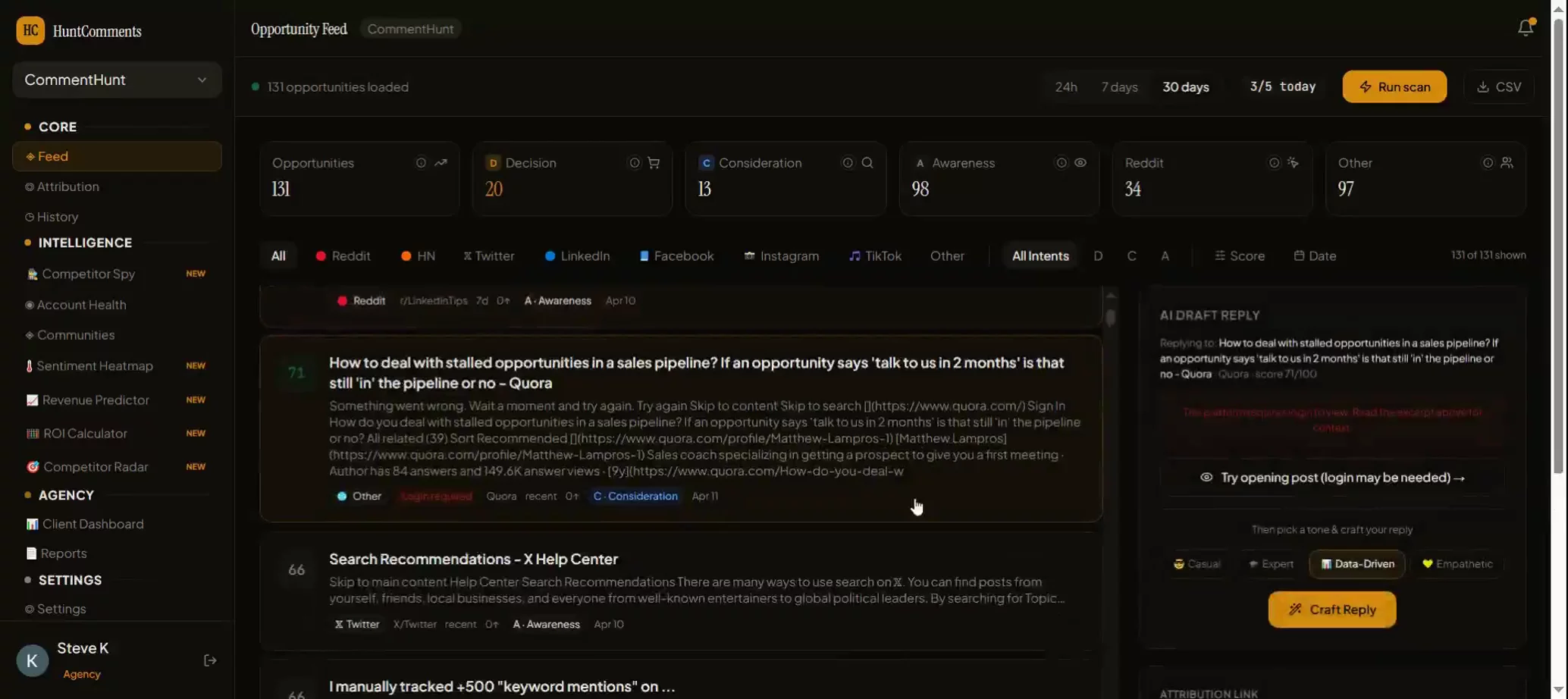
Task: Filter the feed by Facebook
Action: click(676, 256)
